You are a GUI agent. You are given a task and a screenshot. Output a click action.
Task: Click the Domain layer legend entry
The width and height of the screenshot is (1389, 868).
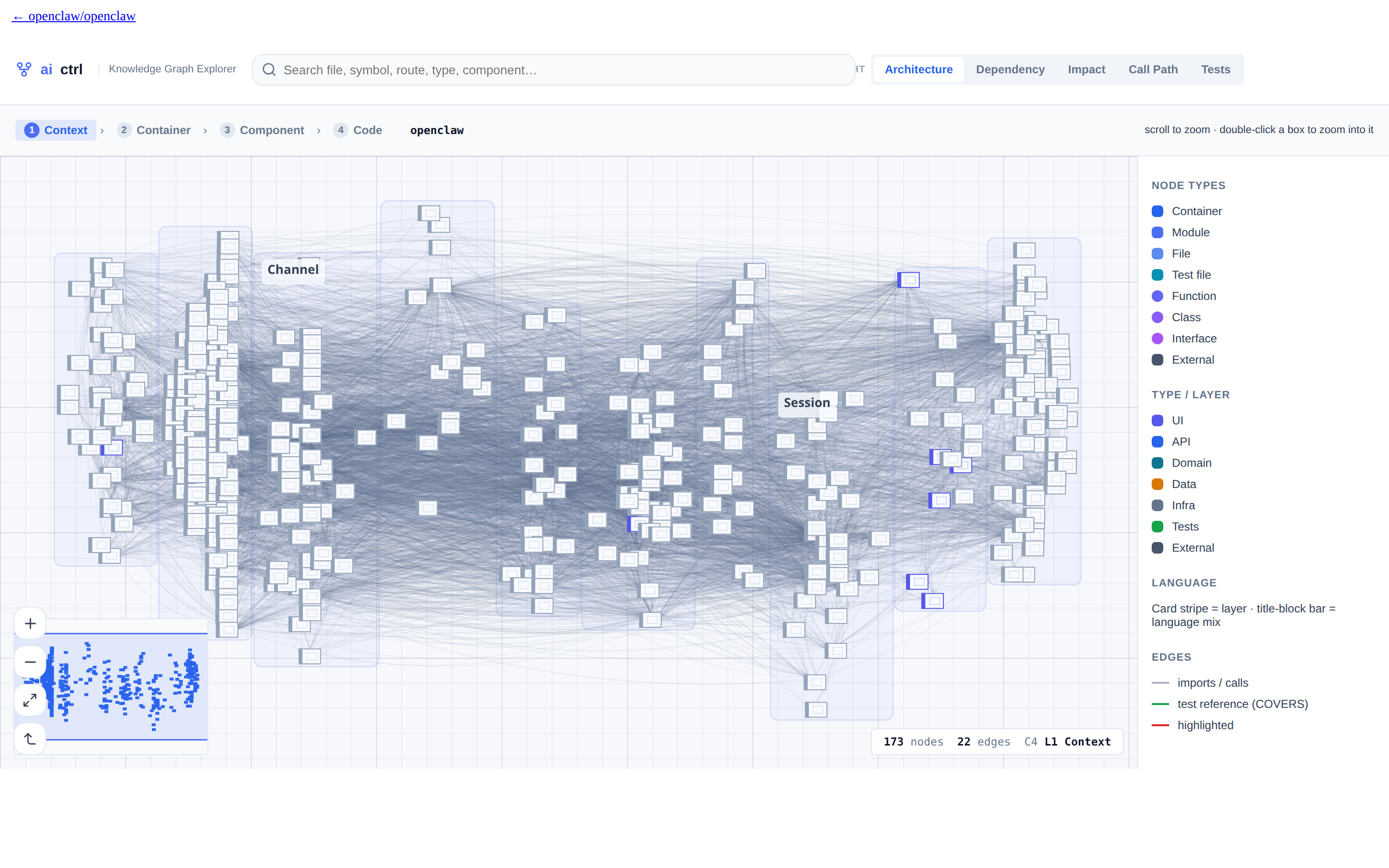[1182, 463]
